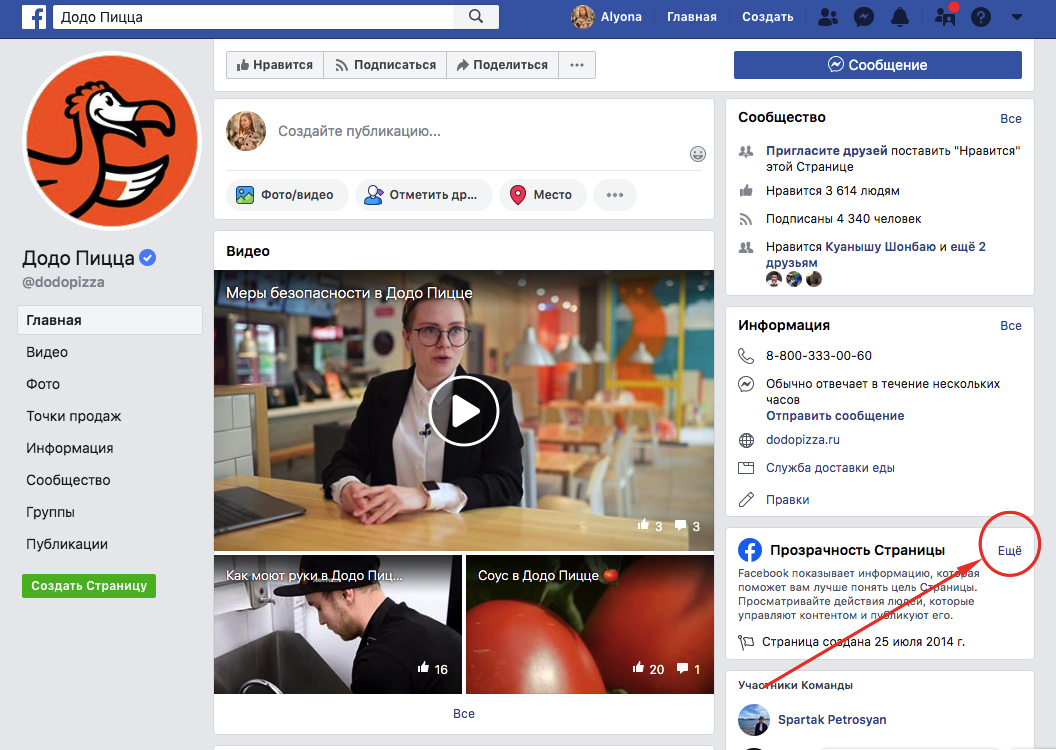The image size is (1056, 750).
Task: Click the Фото/видео composer option
Action: point(288,195)
